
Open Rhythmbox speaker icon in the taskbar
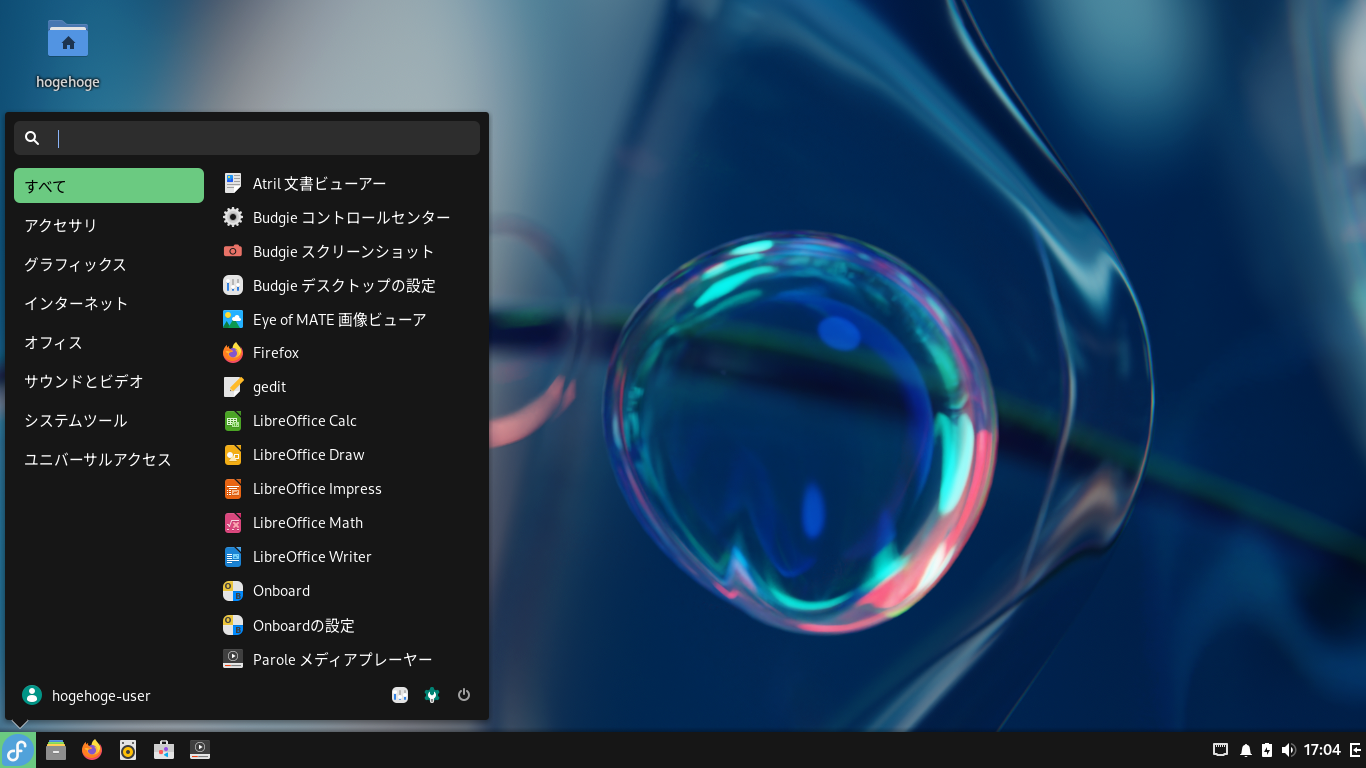128,750
